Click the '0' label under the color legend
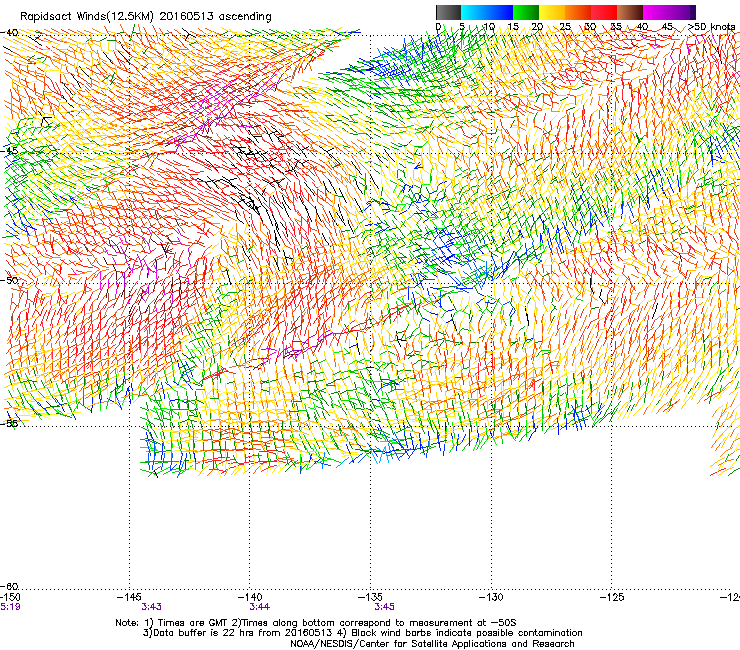 pos(438,26)
